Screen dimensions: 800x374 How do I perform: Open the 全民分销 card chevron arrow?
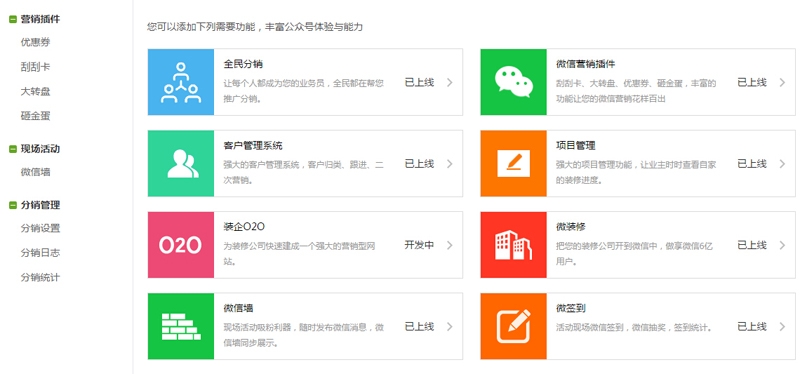(449, 82)
